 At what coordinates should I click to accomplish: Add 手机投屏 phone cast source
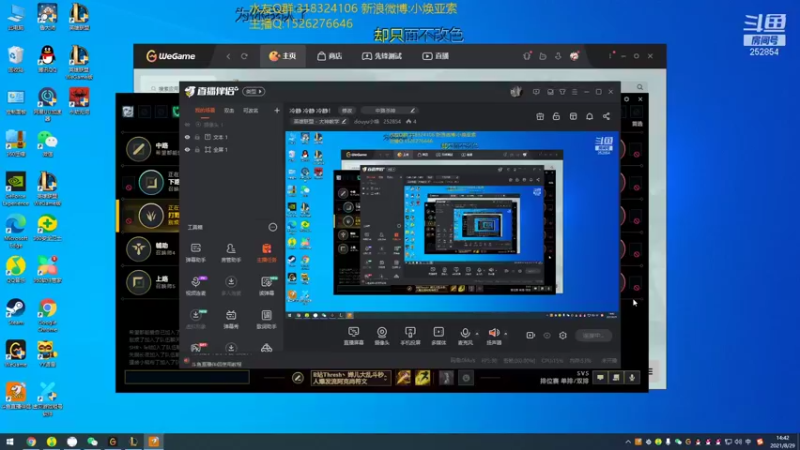click(410, 336)
